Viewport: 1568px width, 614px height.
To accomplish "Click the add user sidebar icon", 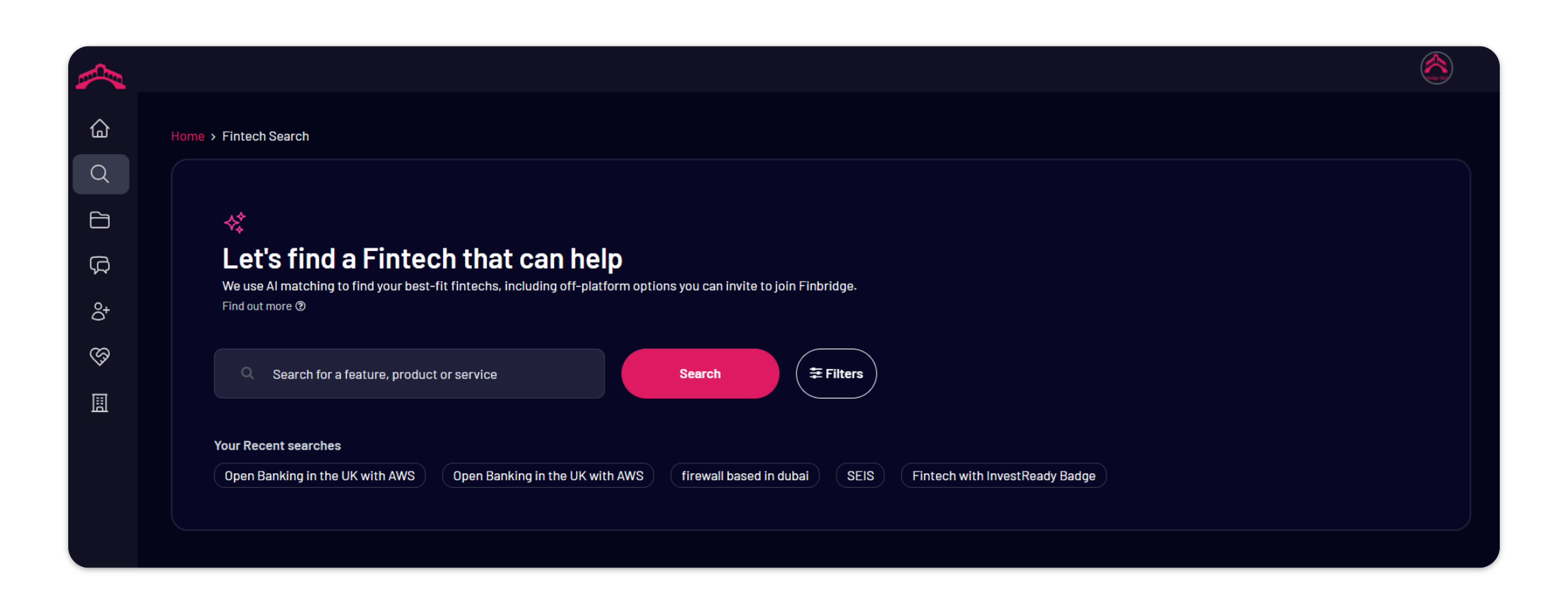I will click(x=100, y=311).
